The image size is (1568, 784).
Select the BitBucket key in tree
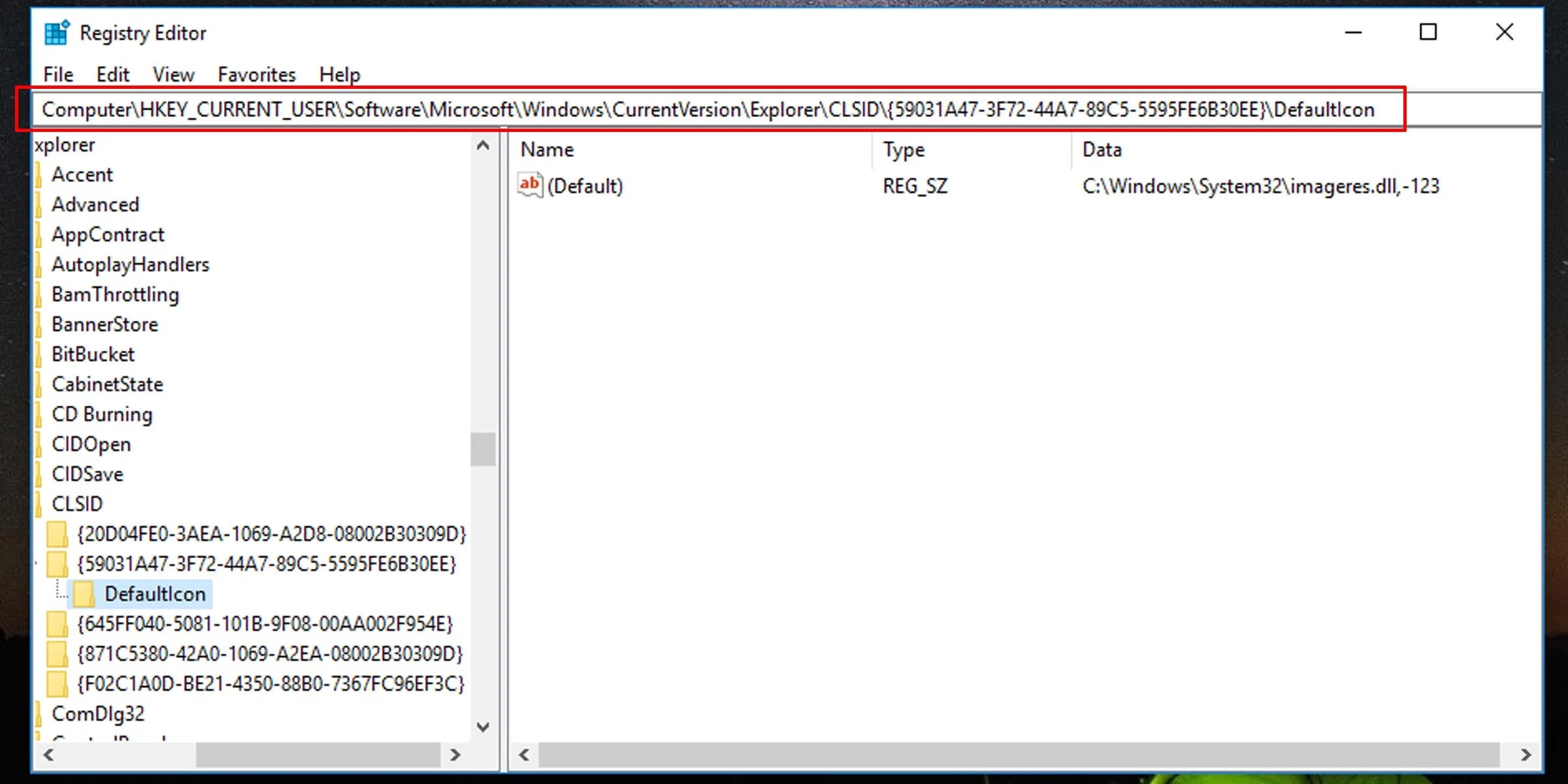point(93,354)
